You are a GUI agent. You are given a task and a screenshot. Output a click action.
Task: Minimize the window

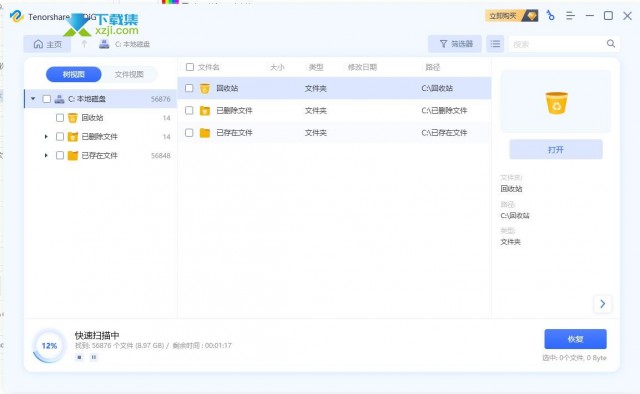[589, 16]
